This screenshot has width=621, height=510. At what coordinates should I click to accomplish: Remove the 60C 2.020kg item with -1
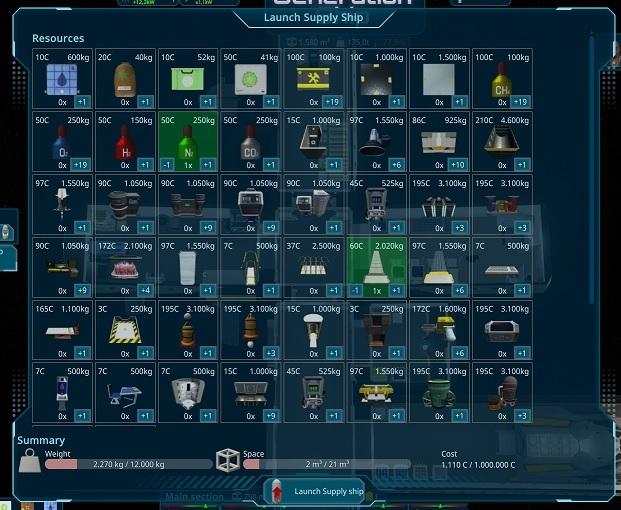pos(355,290)
